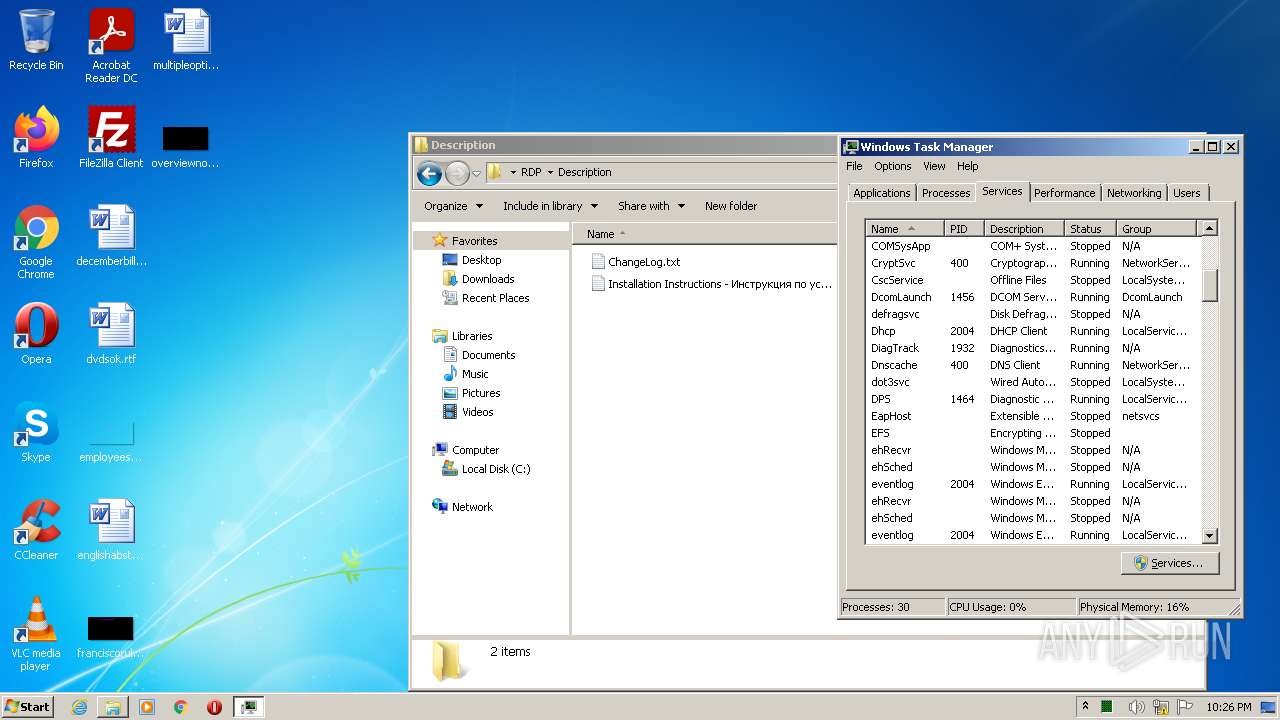The width and height of the screenshot is (1280, 720).
Task: Open the Share with dropdown
Action: click(651, 206)
